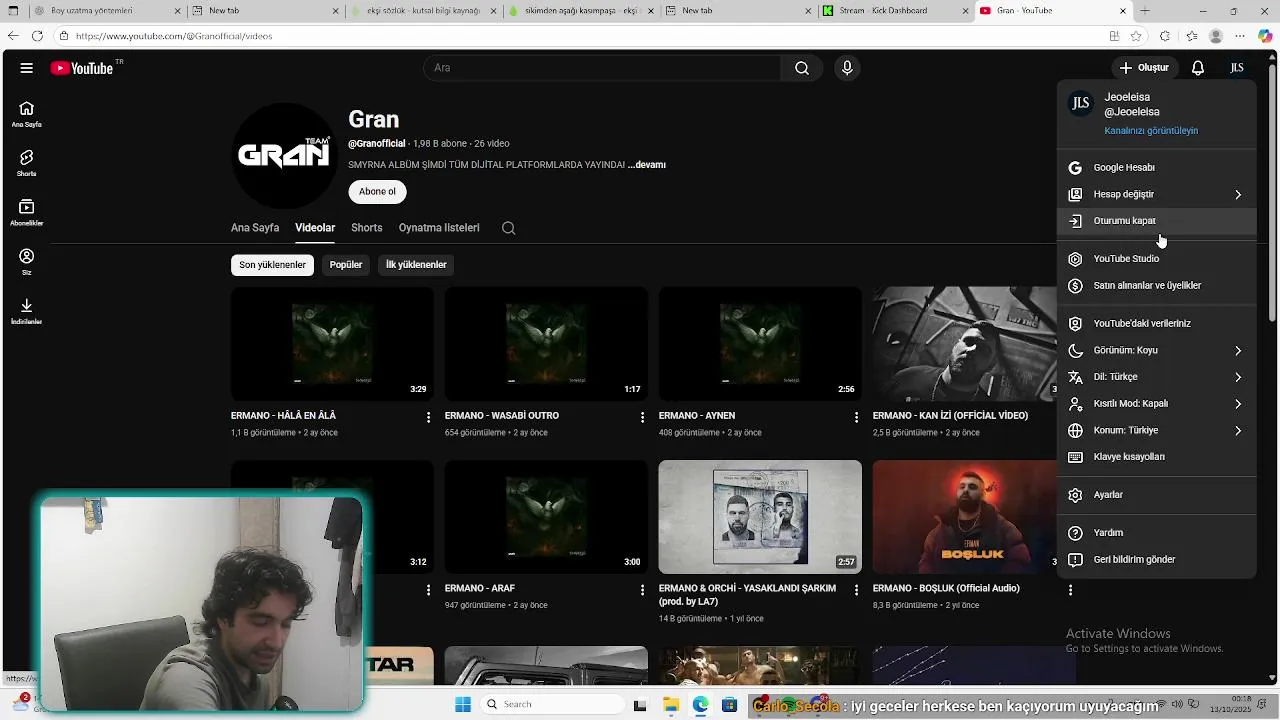Open ERMANO - WASABİ OUTRO video title
The image size is (1280, 720).
coord(502,416)
